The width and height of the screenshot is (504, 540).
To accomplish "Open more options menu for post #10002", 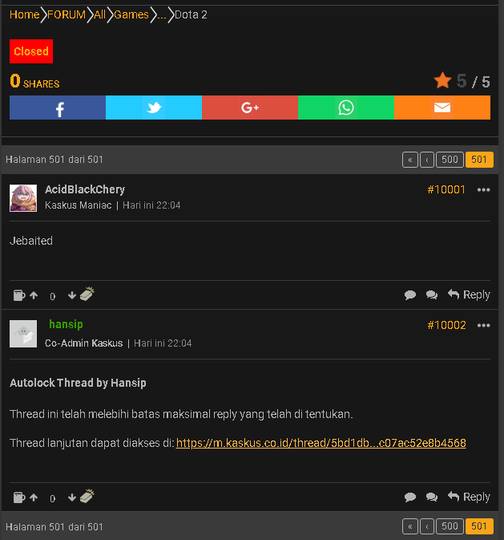I will pos(483,325).
